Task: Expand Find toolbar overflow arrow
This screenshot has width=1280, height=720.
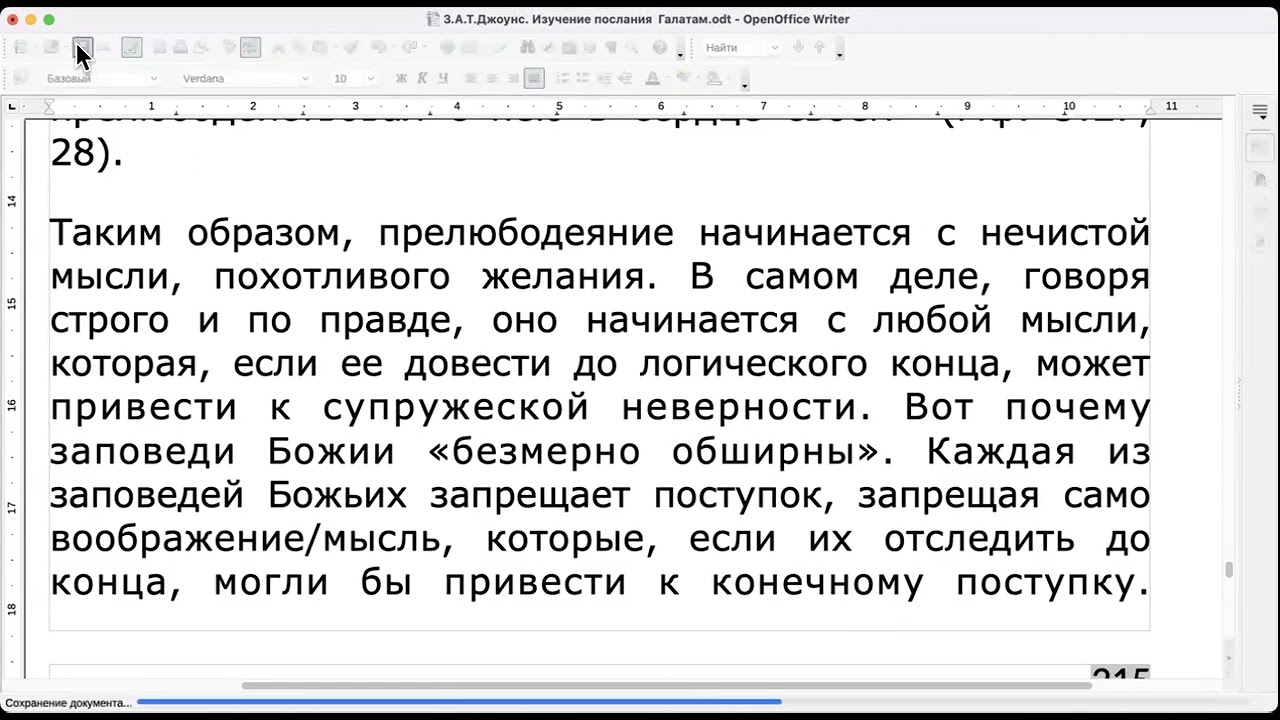Action: click(840, 49)
